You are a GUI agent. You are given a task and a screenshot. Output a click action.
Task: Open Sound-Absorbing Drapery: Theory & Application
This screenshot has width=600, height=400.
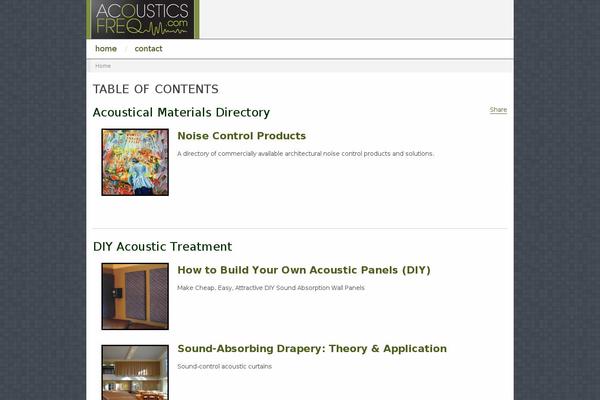[312, 349]
